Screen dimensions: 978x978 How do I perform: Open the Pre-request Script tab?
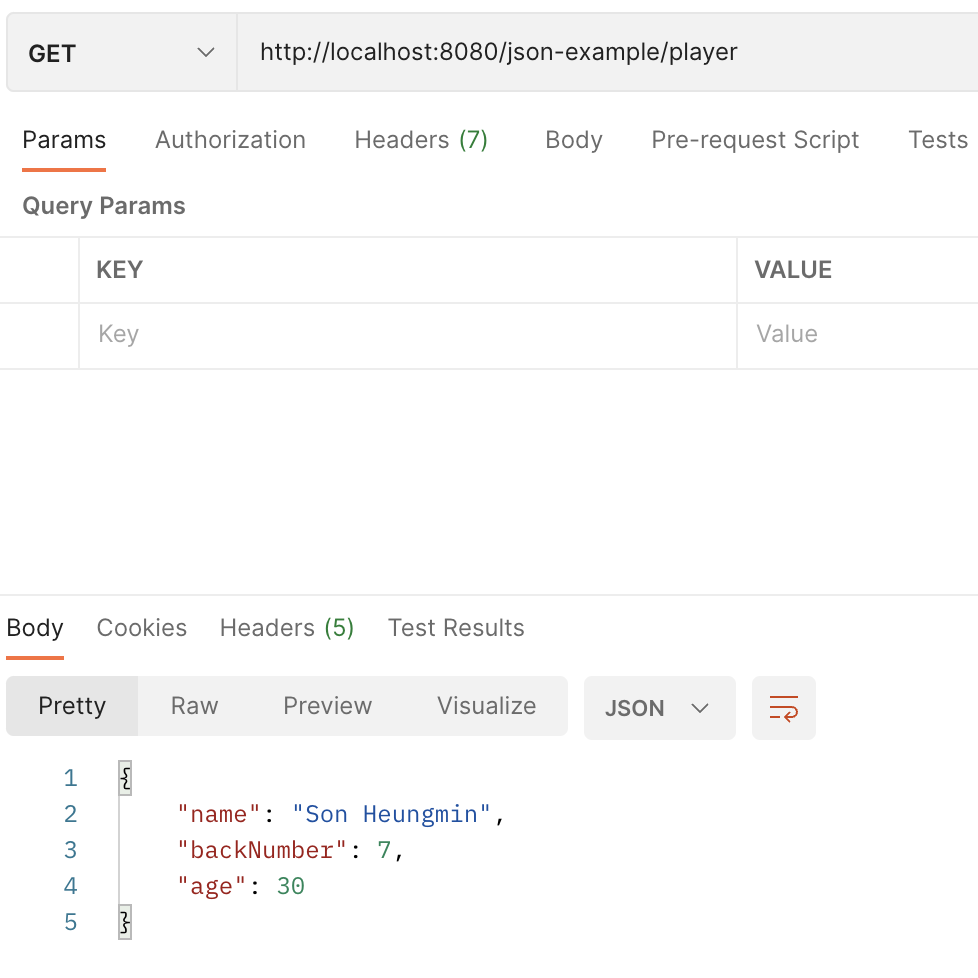tap(755, 140)
